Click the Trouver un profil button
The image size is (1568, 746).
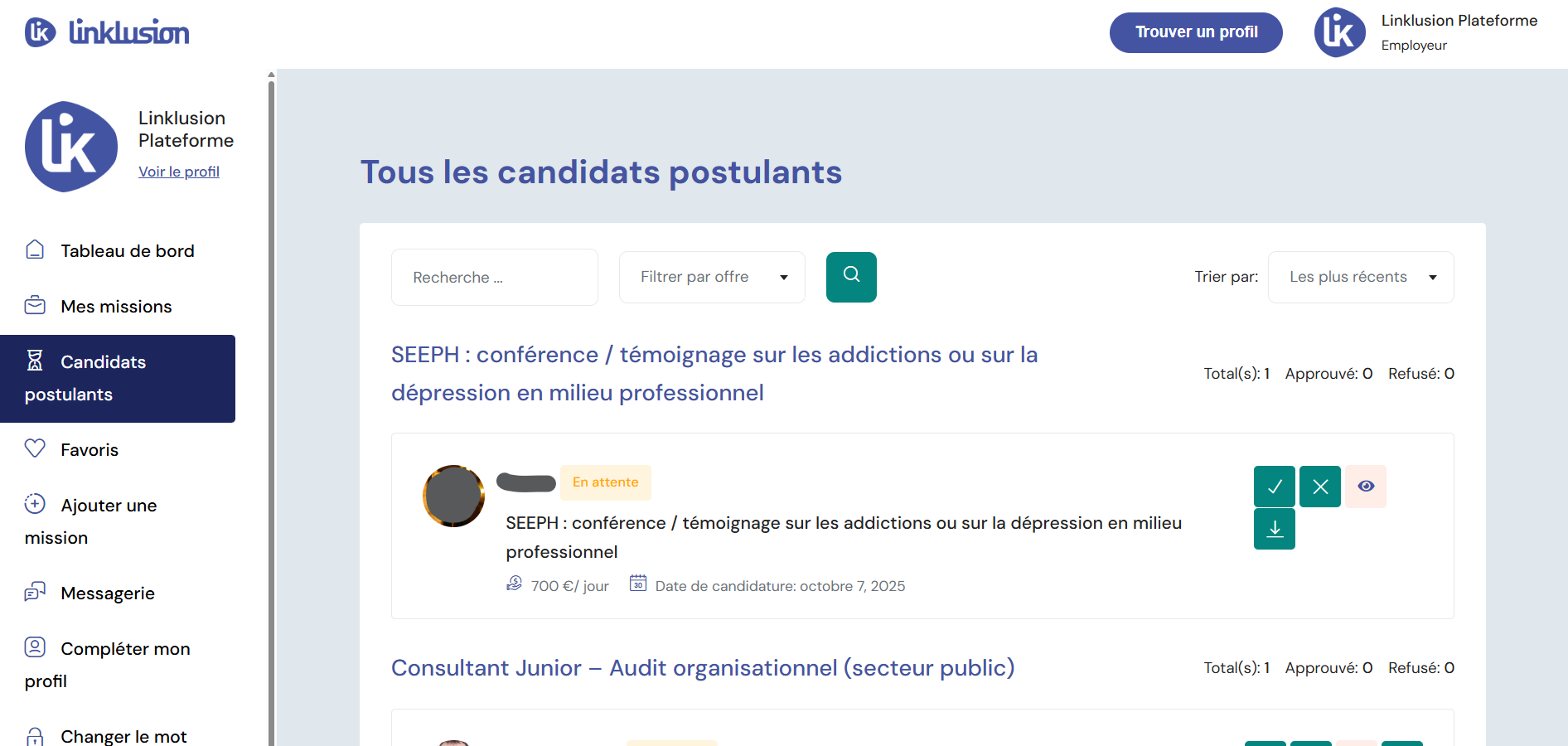1196,32
